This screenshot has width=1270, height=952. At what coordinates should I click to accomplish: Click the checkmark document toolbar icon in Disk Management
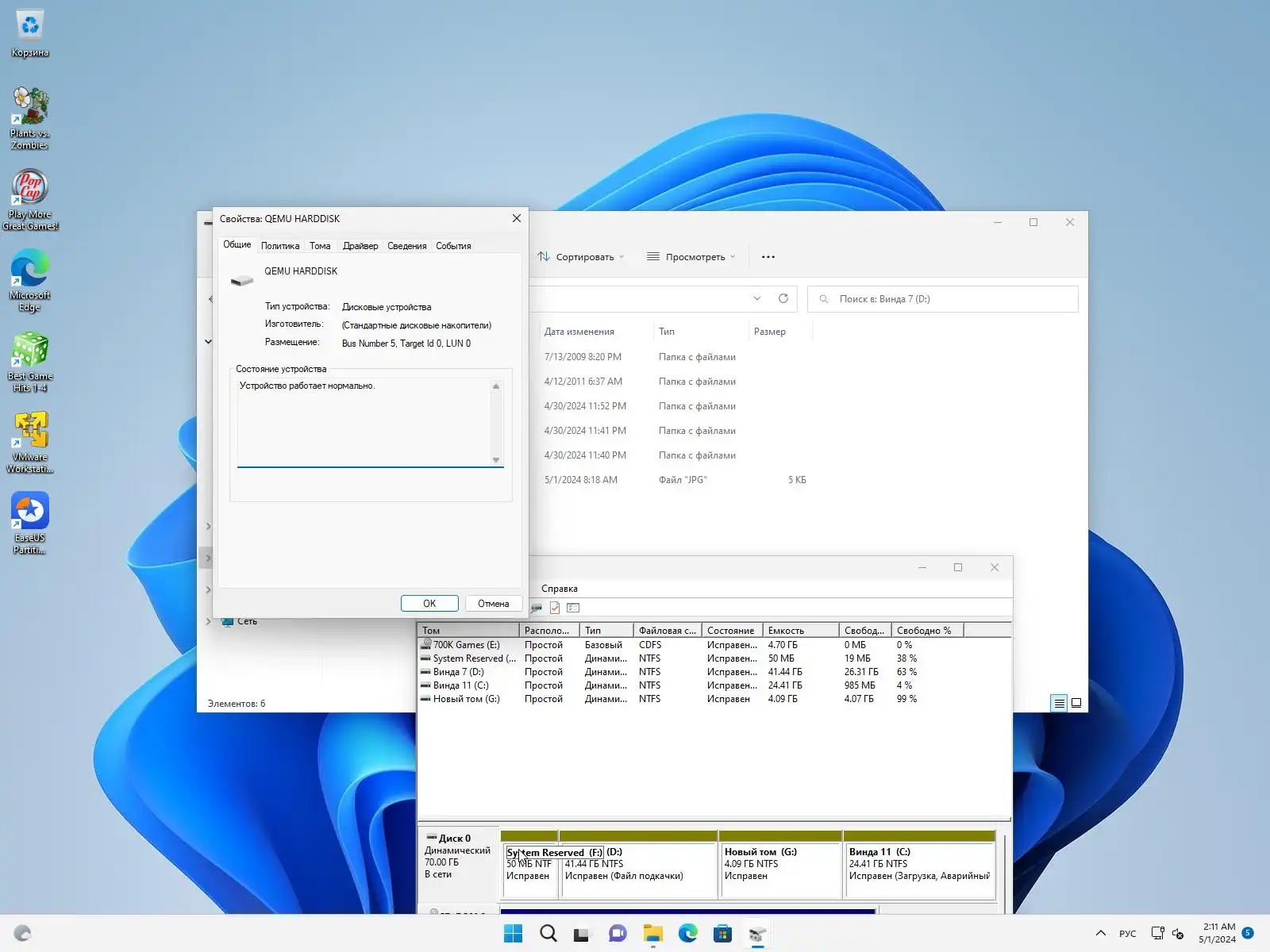[555, 608]
